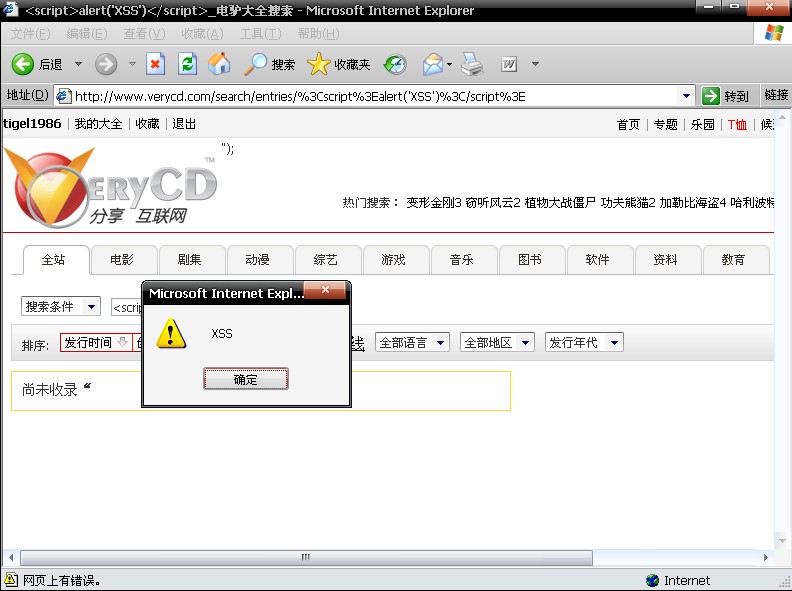Expand the address bar URL dropdown
Image resolution: width=792 pixels, height=591 pixels.
686,95
